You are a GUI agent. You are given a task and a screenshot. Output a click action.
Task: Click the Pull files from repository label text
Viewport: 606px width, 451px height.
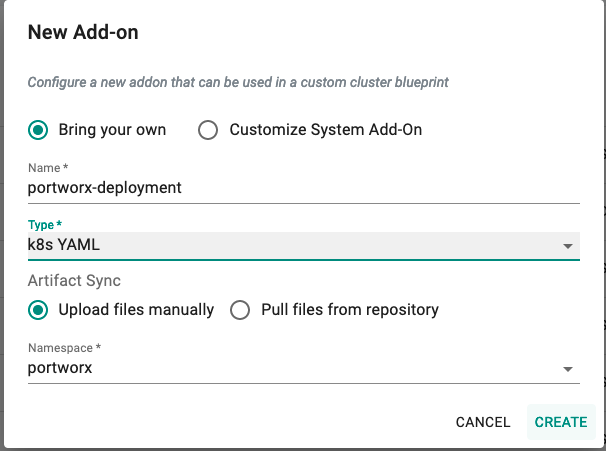tap(350, 310)
